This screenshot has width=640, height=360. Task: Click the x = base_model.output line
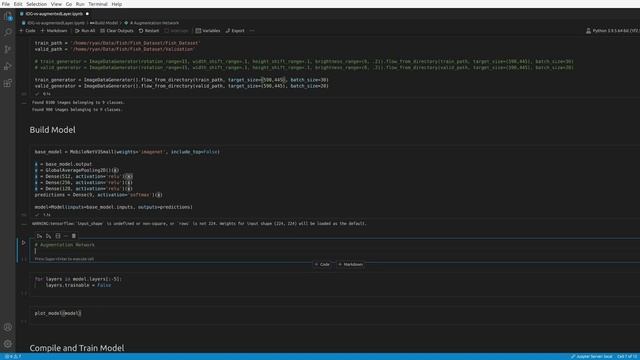(x=63, y=164)
